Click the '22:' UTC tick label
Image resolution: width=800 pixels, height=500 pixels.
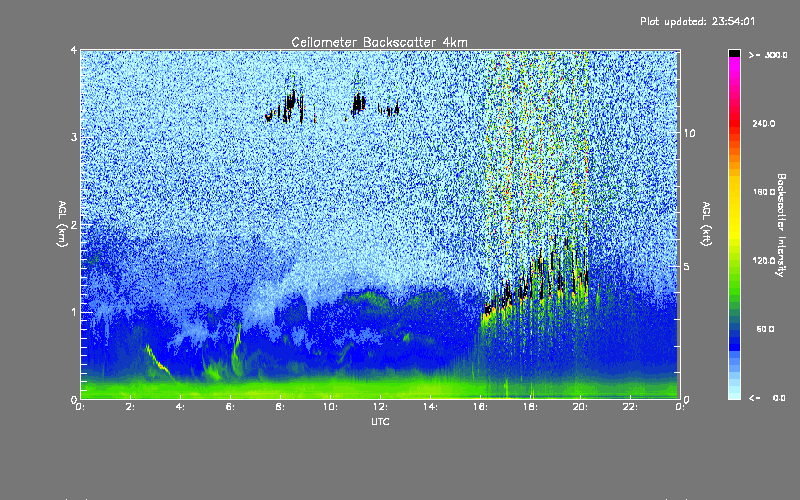click(630, 407)
